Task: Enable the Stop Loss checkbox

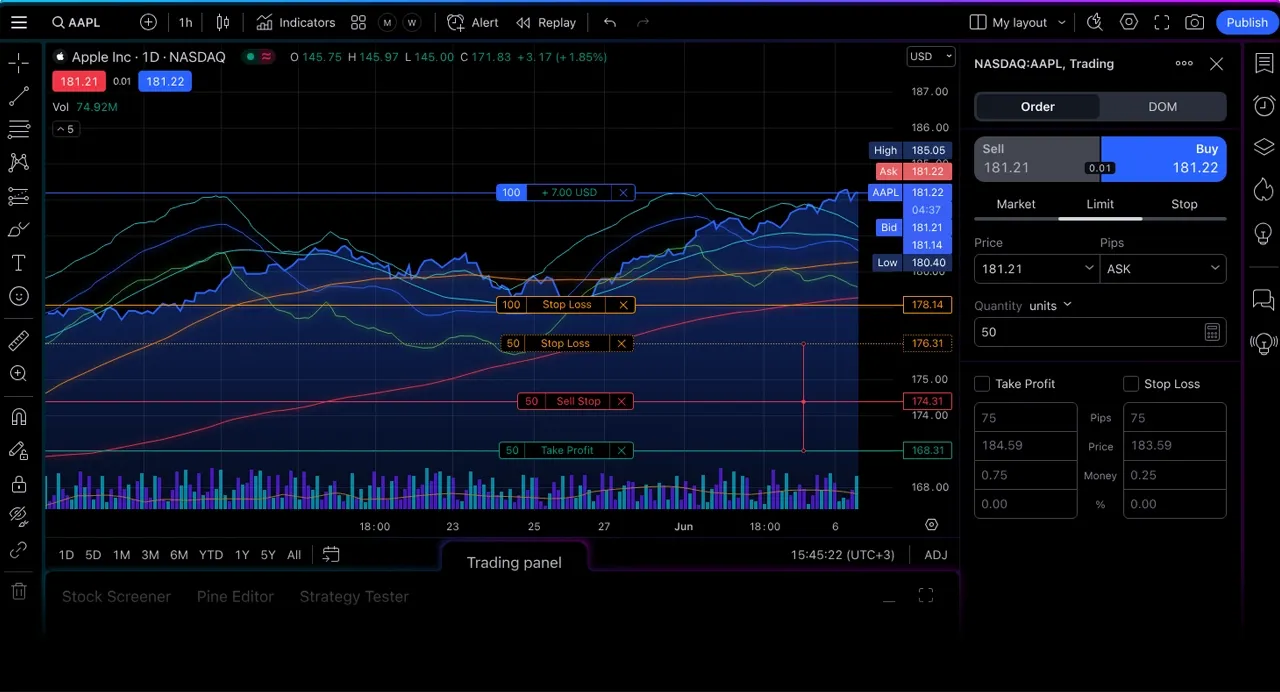Action: pos(1131,384)
